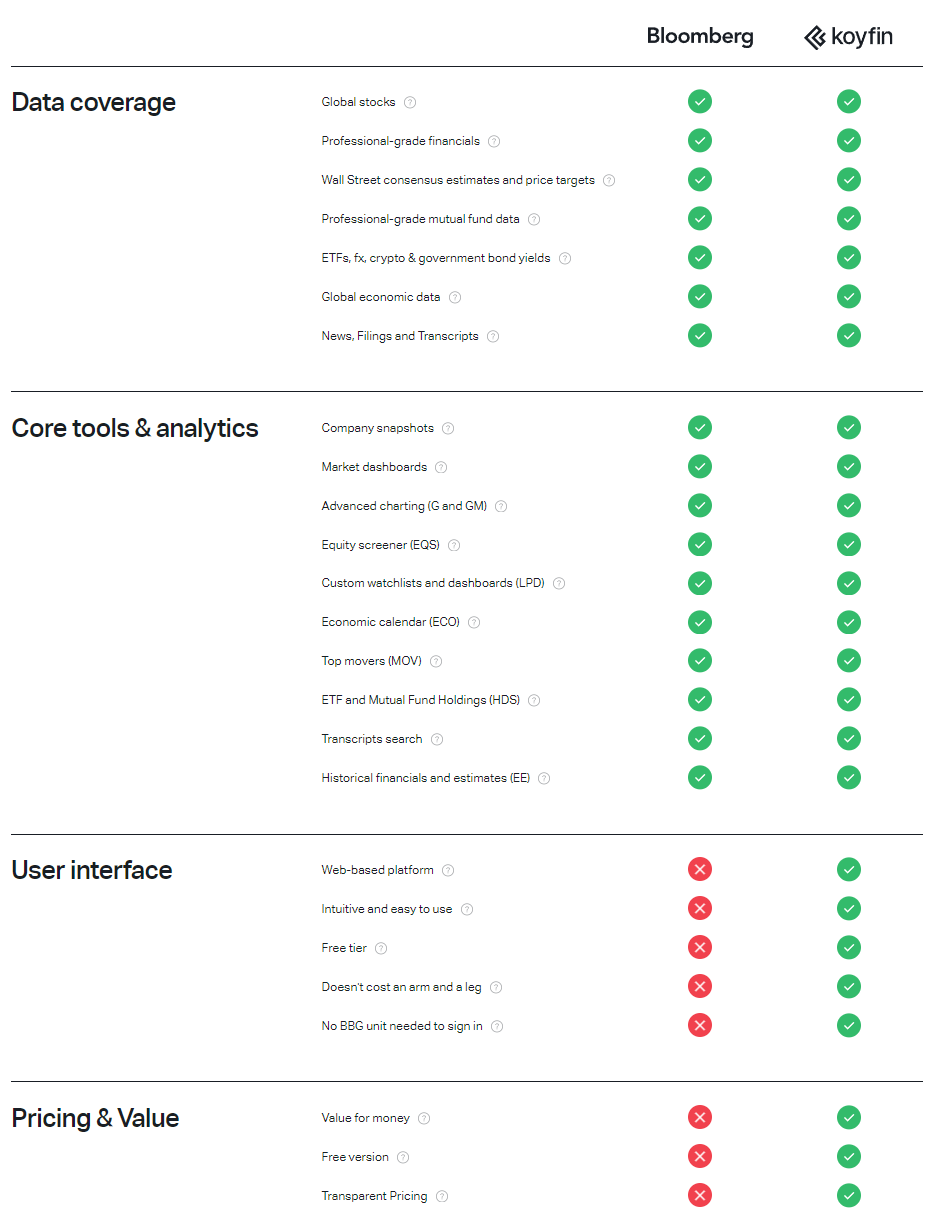Click the help icon next to Global stocks
The height and width of the screenshot is (1231, 933).
410,102
